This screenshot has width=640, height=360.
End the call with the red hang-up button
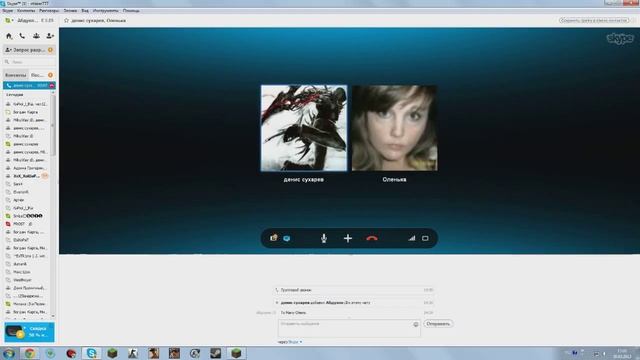[372, 238]
